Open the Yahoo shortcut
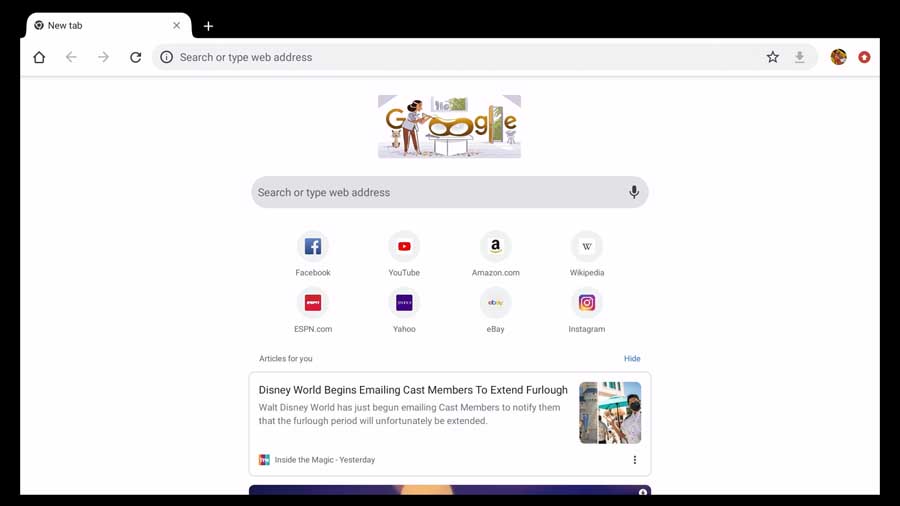Image resolution: width=900 pixels, height=506 pixels. click(x=404, y=312)
